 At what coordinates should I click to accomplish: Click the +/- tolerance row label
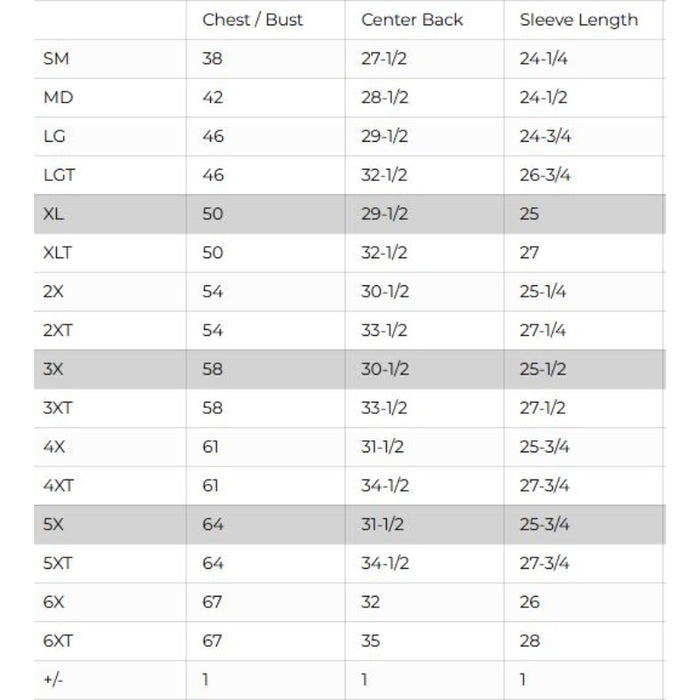[x=54, y=680]
